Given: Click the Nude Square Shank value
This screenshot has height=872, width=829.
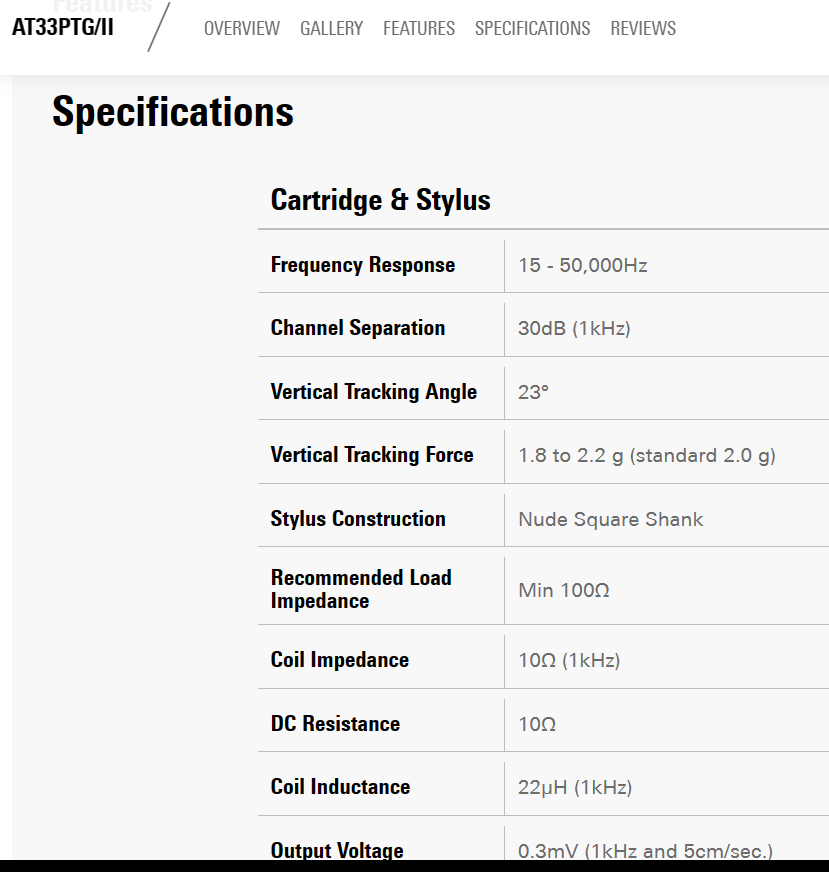Looking at the screenshot, I should [610, 519].
